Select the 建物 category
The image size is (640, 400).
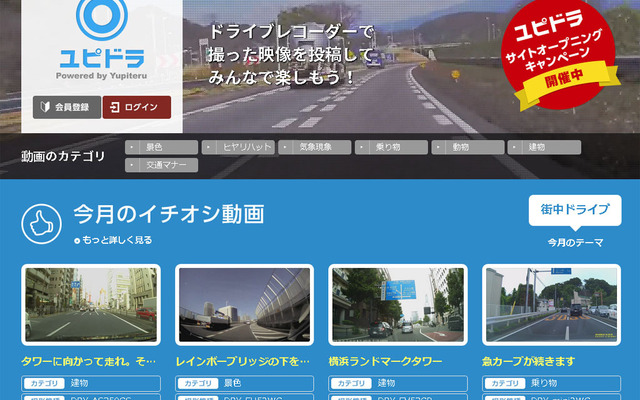pyautogui.click(x=544, y=147)
